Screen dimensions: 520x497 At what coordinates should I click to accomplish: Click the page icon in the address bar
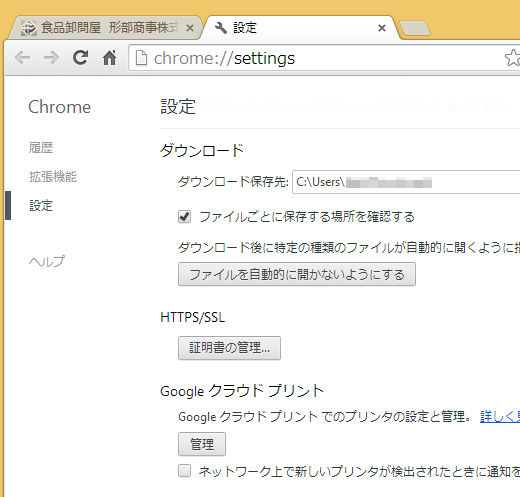click(141, 58)
